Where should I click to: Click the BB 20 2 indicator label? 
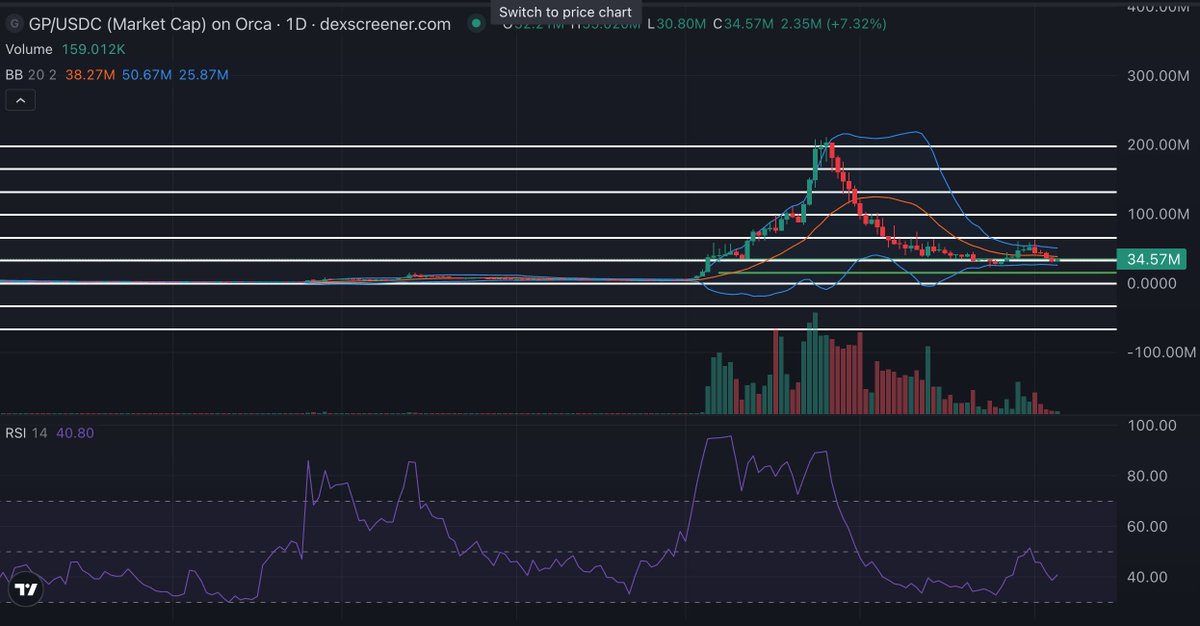pos(30,75)
